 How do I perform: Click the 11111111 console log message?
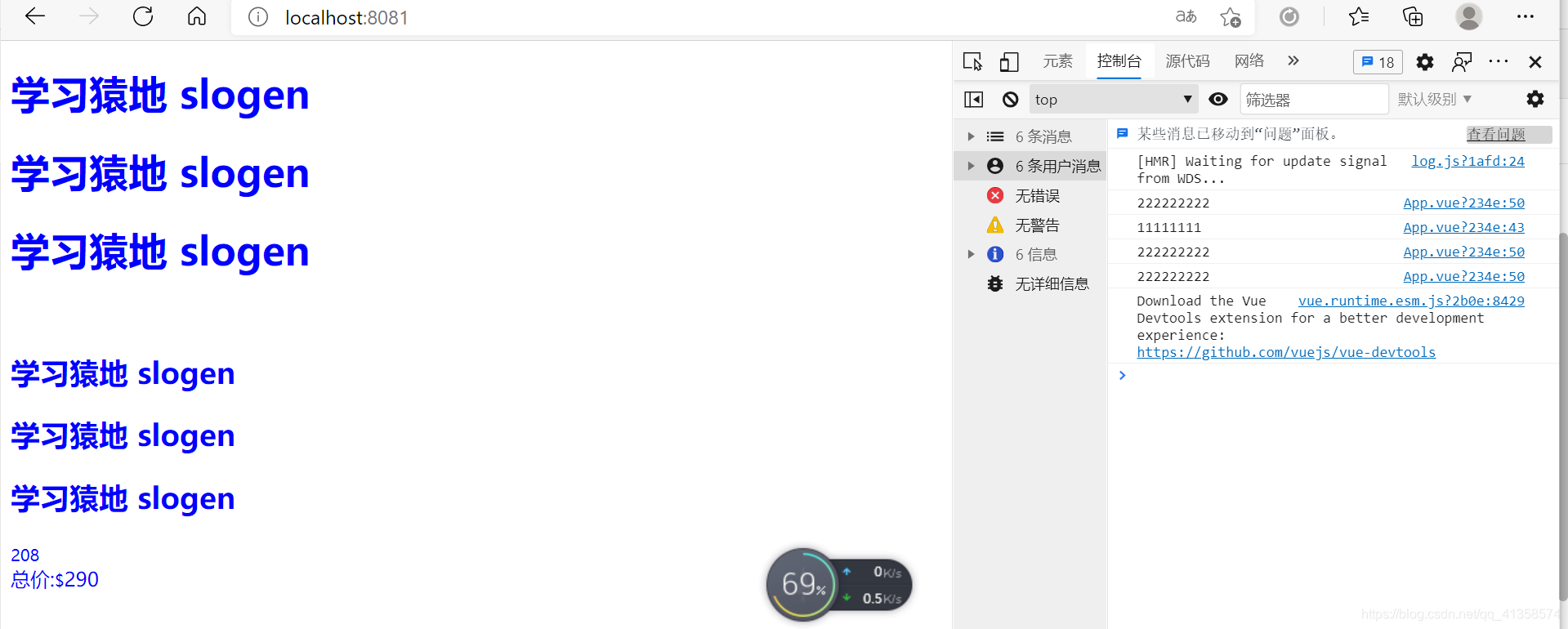1169,227
